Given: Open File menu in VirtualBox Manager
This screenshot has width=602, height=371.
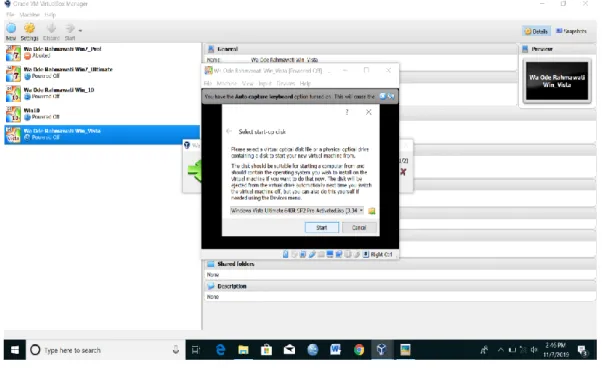Looking at the screenshot, I should coord(10,15).
